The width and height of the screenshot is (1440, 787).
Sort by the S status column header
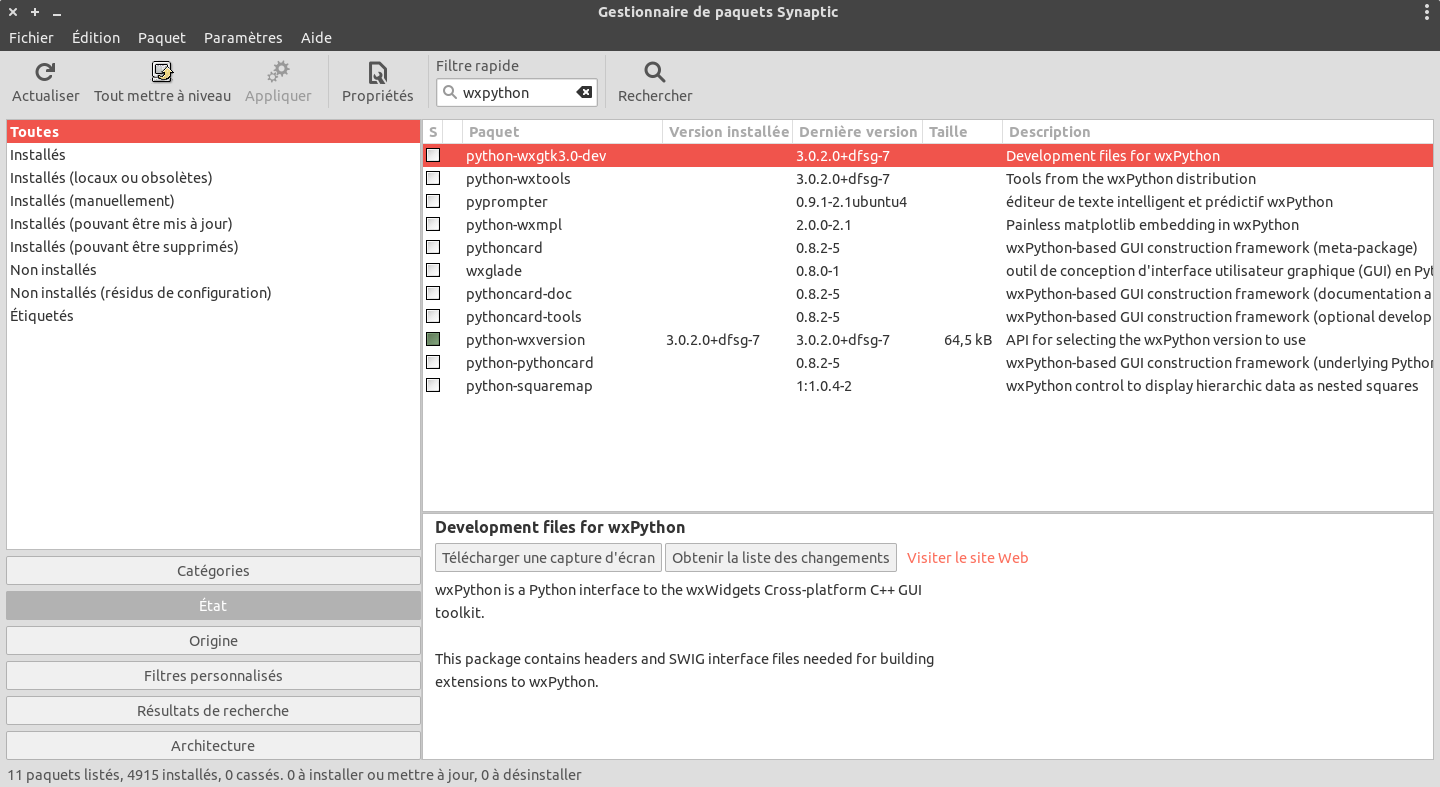[433, 132]
